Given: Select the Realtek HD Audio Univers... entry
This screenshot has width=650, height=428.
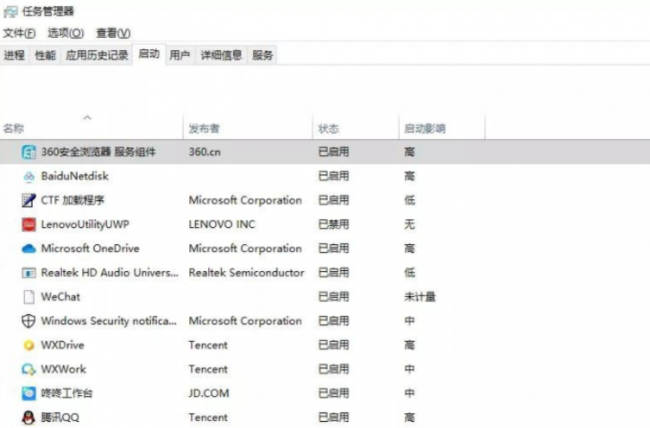Looking at the screenshot, I should (109, 272).
